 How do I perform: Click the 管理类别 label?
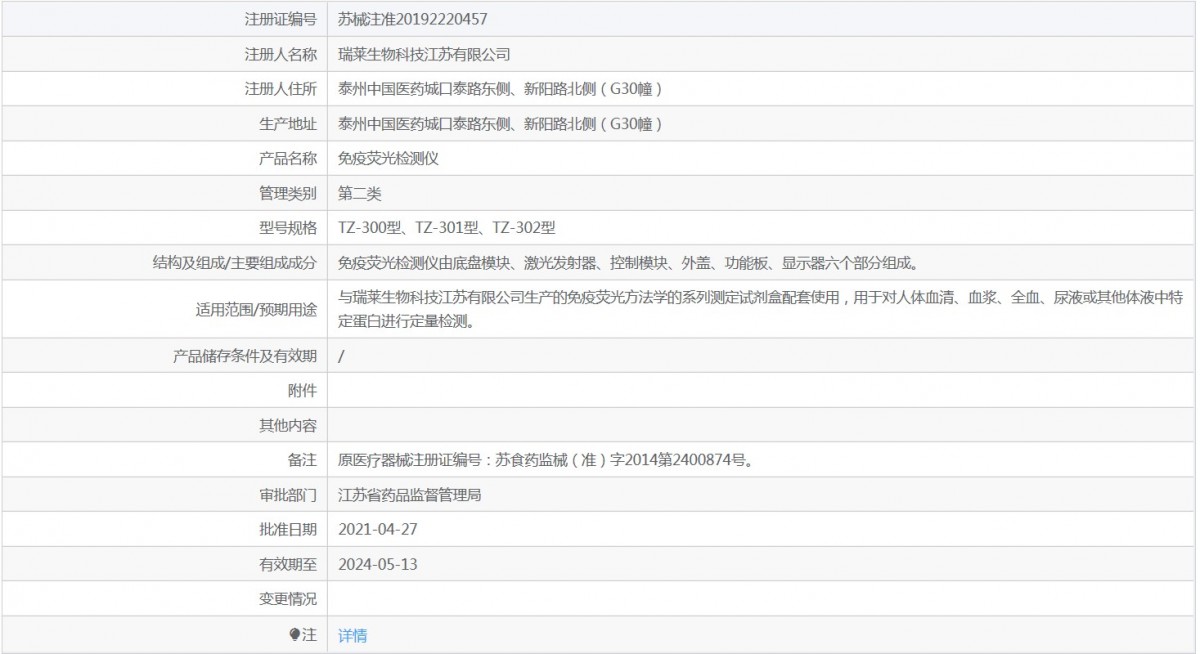pos(288,193)
